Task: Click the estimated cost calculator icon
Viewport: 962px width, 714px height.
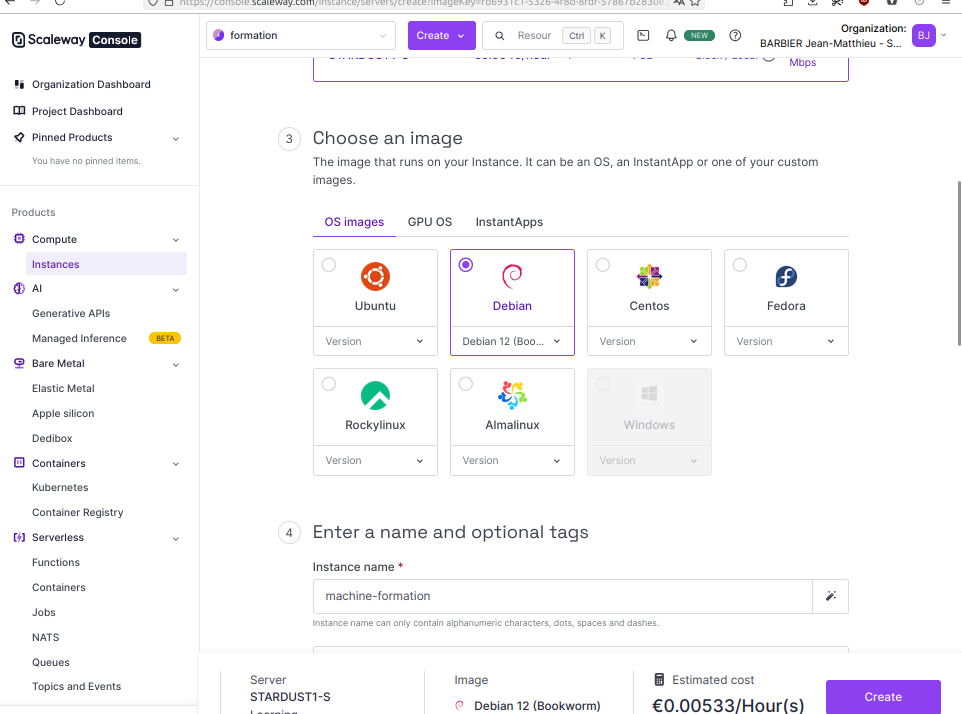Action: 659,680
